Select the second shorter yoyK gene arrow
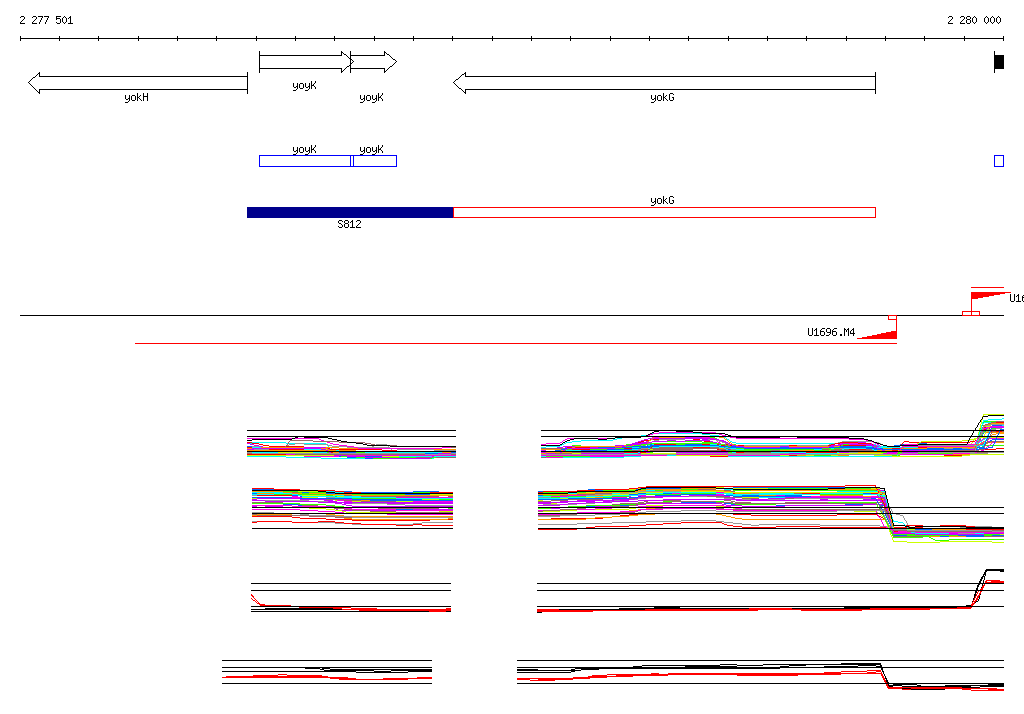The height and width of the screenshot is (714, 1024). coord(374,62)
